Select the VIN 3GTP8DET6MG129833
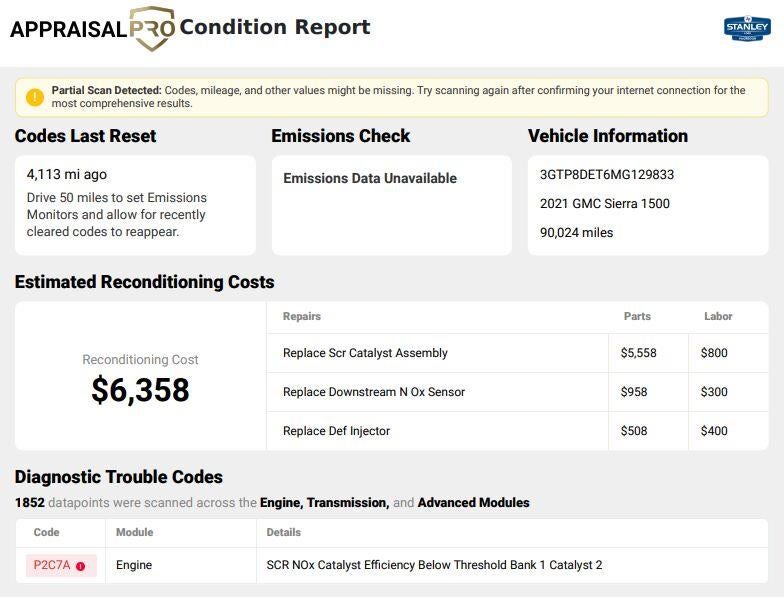Image resolution: width=784 pixels, height=597 pixels. (607, 174)
